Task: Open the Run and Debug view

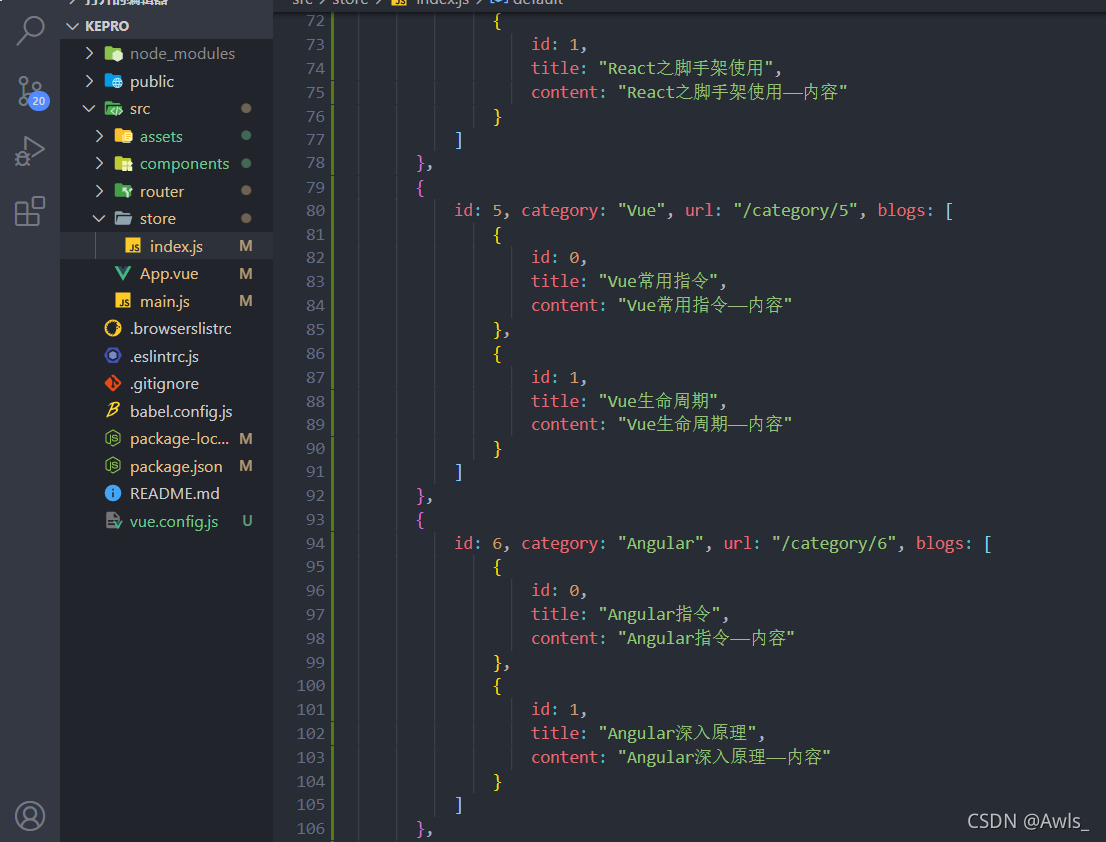Action: click(30, 152)
